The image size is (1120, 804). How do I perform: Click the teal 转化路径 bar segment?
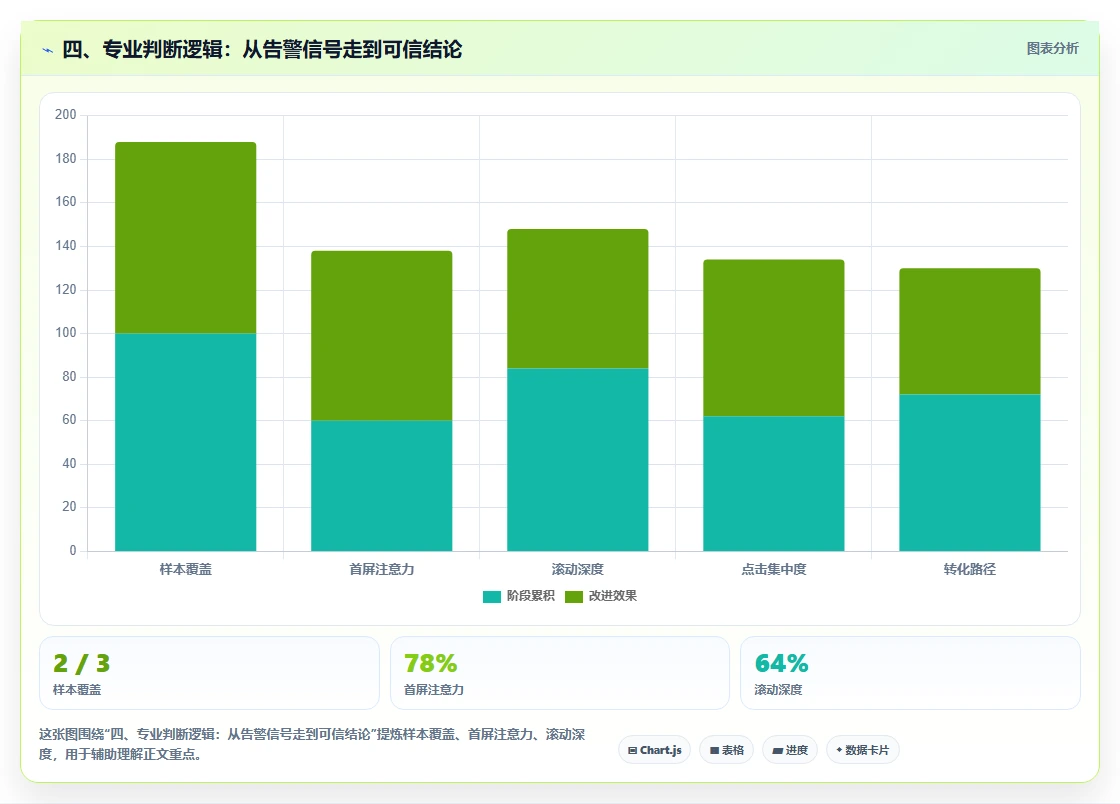[x=970, y=473]
